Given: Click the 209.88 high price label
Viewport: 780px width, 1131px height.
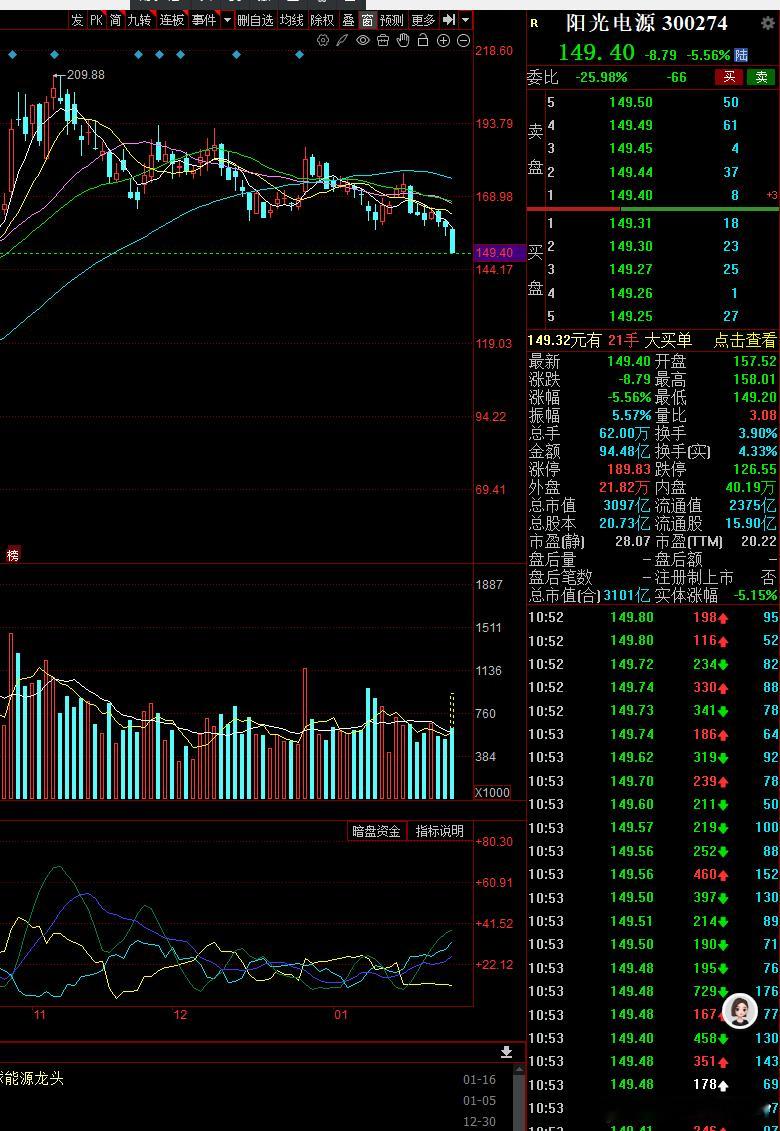Looking at the screenshot, I should click(x=86, y=74).
